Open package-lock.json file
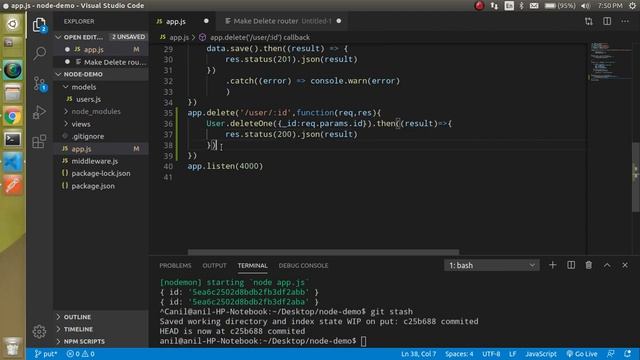640x360 pixels. [101, 173]
